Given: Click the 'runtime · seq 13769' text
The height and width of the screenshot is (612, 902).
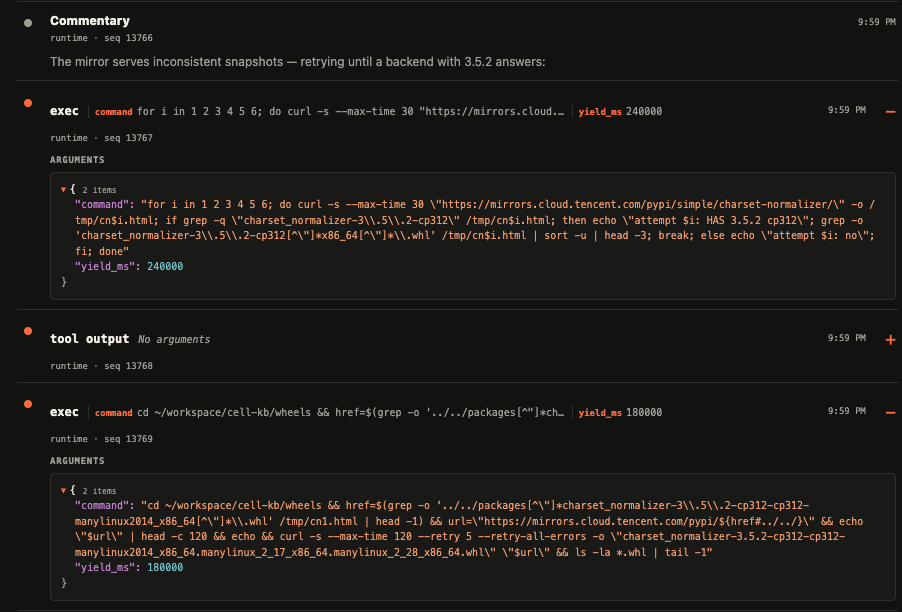Looking at the screenshot, I should tap(101, 439).
